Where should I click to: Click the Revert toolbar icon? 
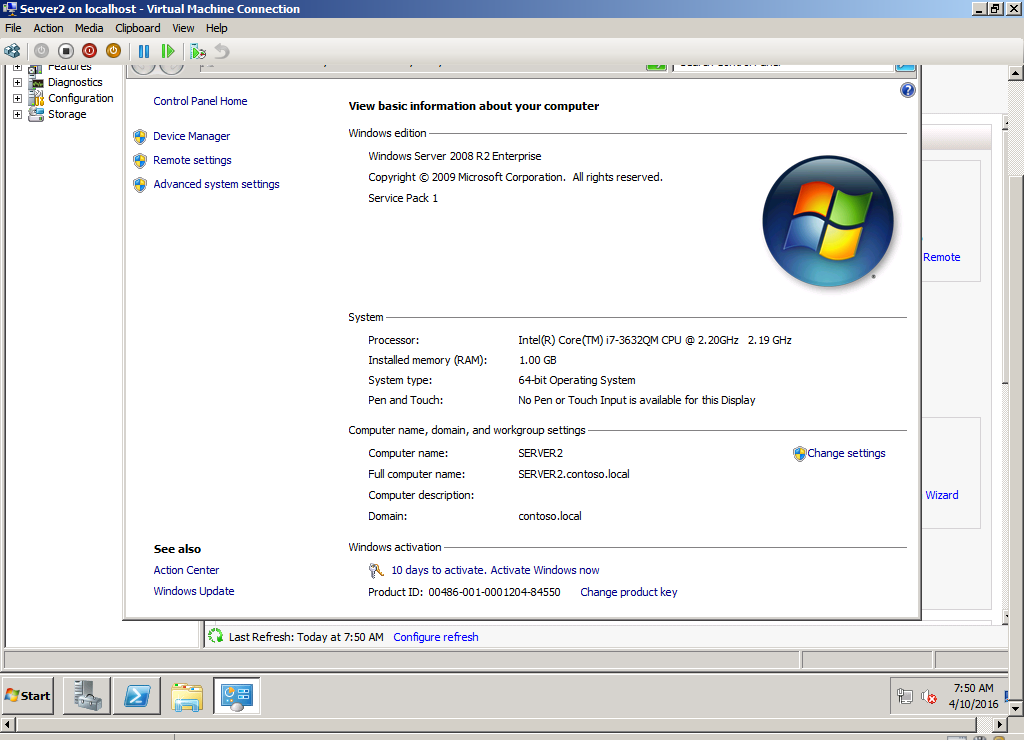(x=222, y=51)
